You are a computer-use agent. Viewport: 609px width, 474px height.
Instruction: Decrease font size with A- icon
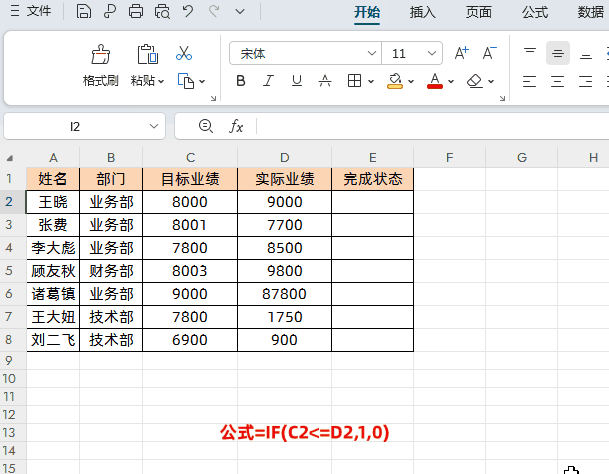(489, 53)
